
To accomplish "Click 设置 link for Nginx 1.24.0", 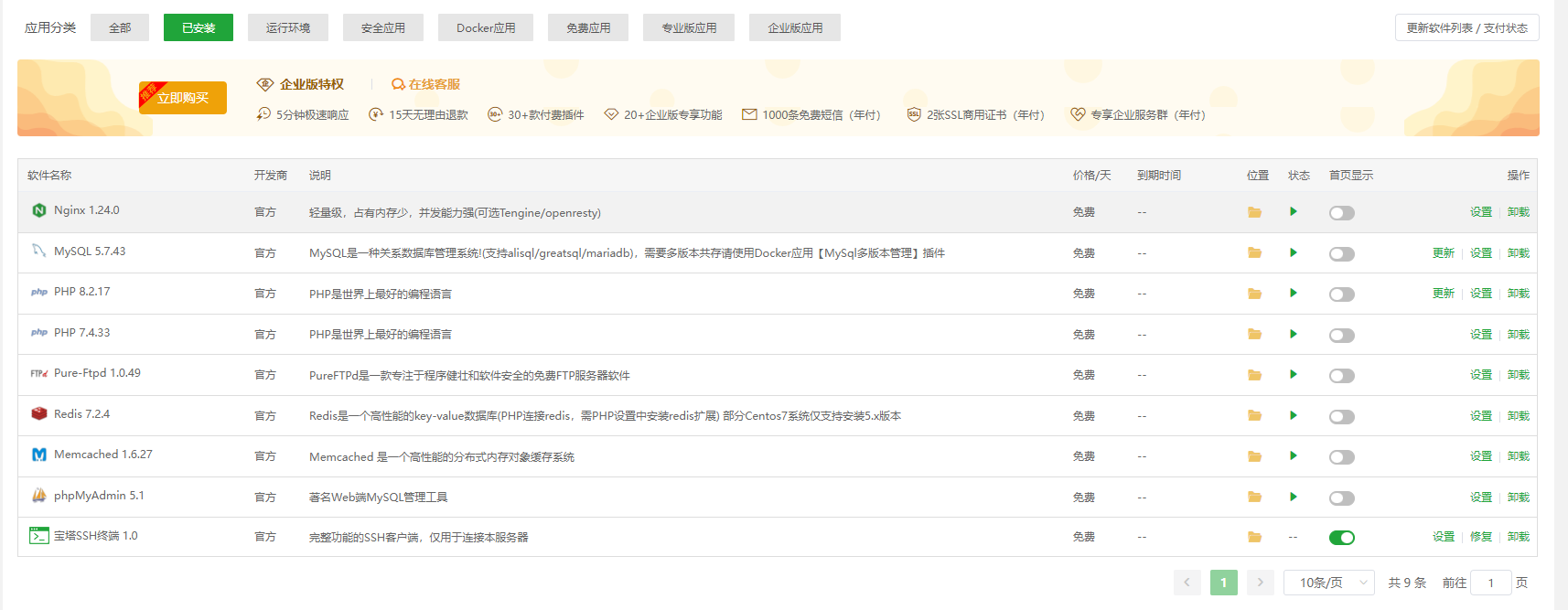I will coord(1481,212).
